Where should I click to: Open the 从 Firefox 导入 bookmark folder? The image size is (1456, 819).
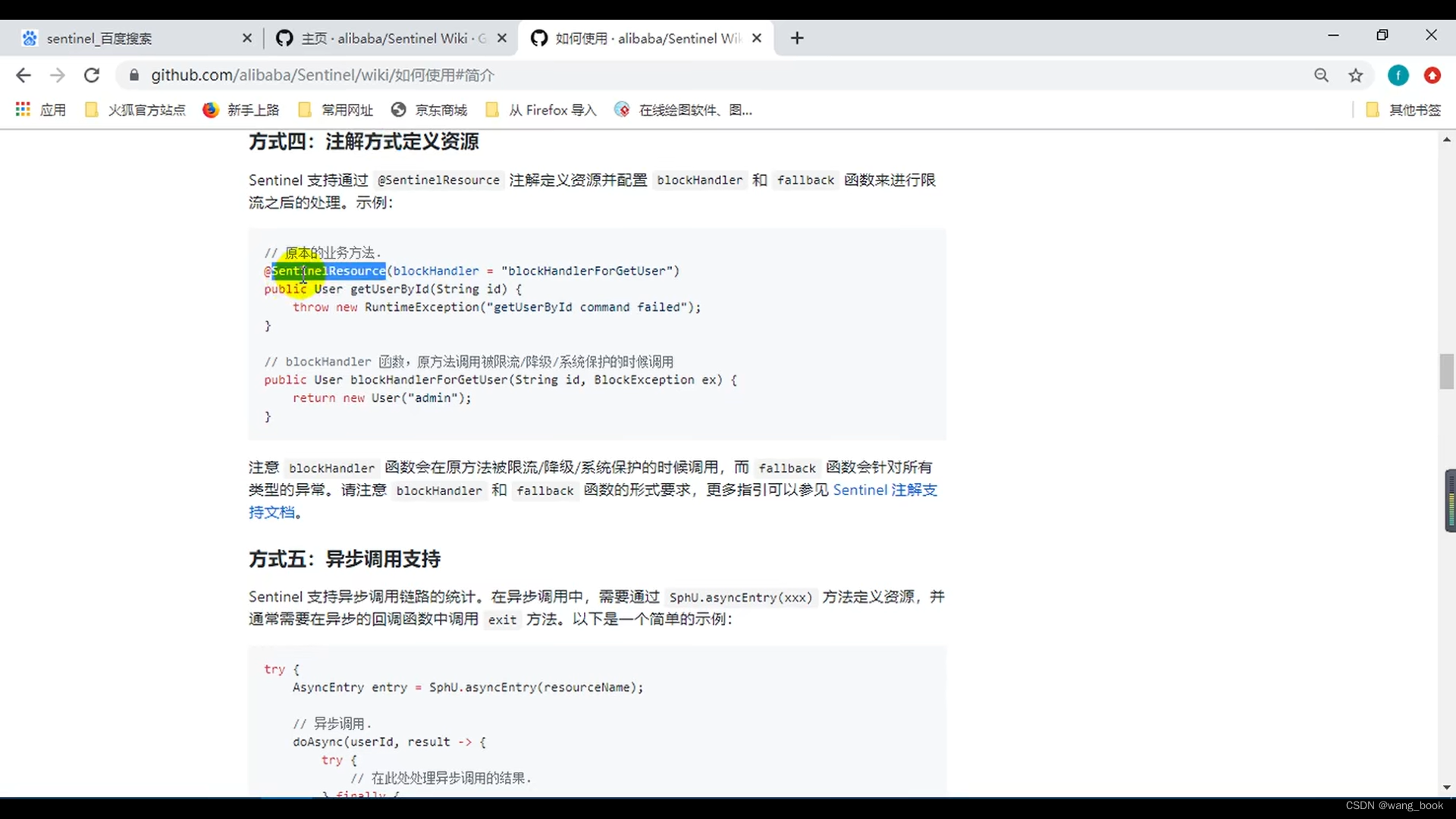[x=541, y=110]
